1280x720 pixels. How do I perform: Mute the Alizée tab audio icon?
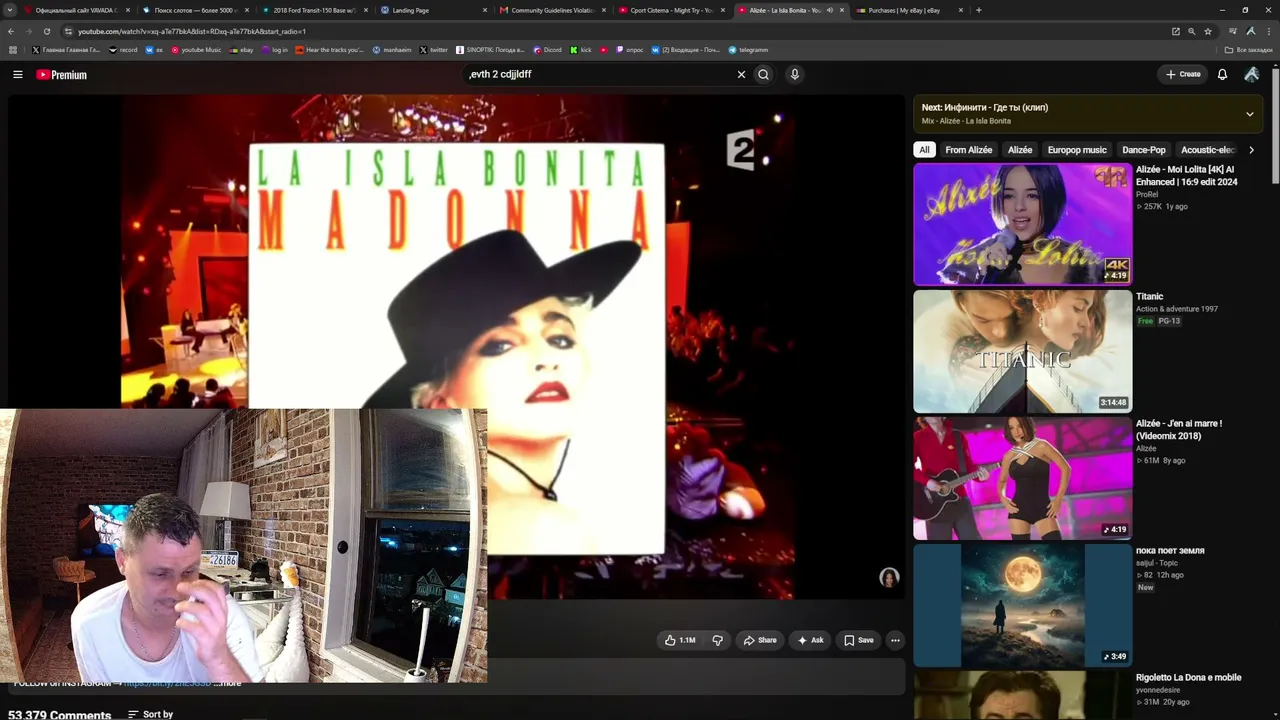pyautogui.click(x=829, y=10)
